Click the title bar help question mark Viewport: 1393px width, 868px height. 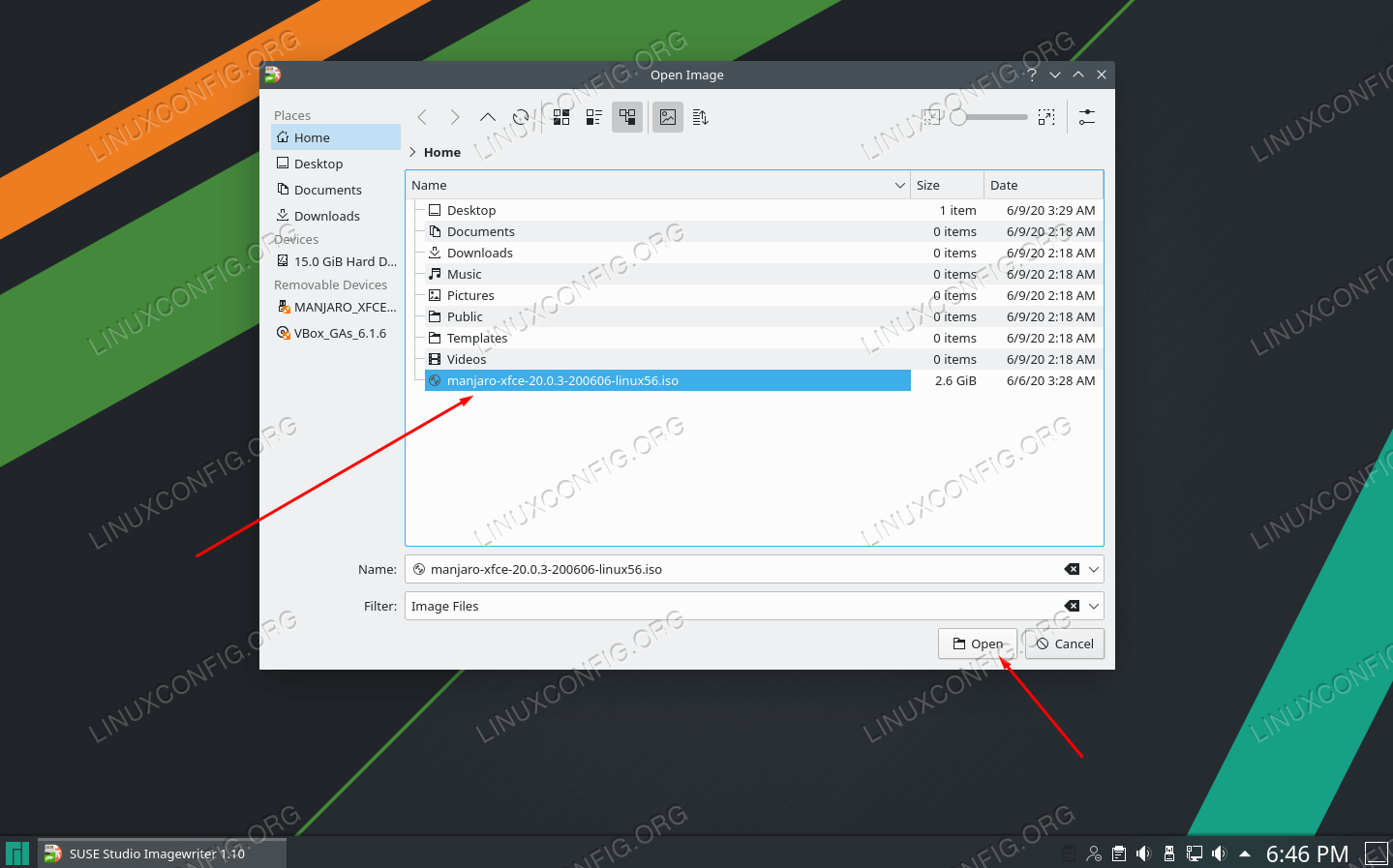tap(1032, 75)
